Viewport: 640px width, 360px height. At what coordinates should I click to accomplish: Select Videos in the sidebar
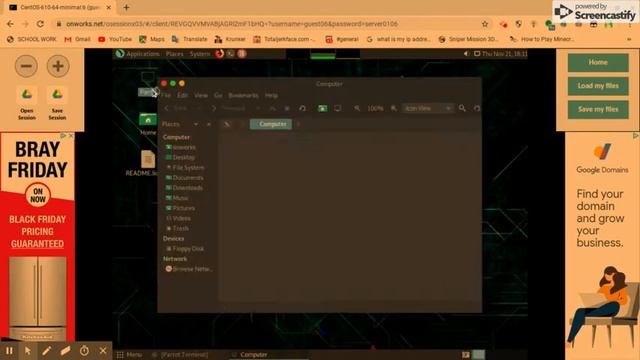pyautogui.click(x=178, y=218)
